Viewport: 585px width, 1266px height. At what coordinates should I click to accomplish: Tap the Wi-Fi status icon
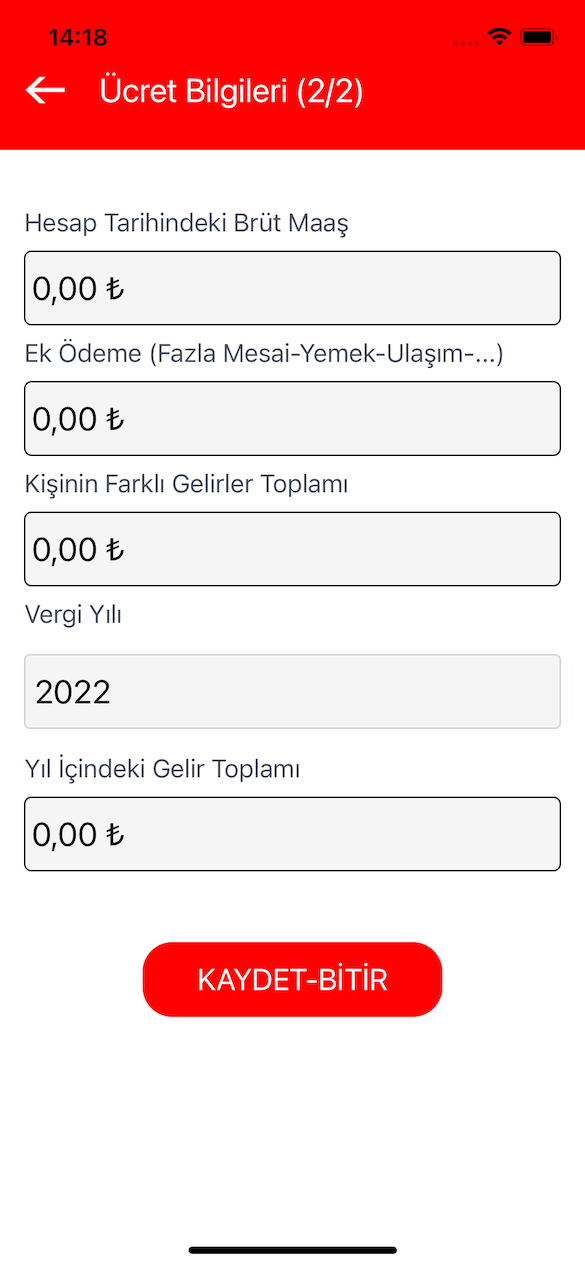click(498, 37)
